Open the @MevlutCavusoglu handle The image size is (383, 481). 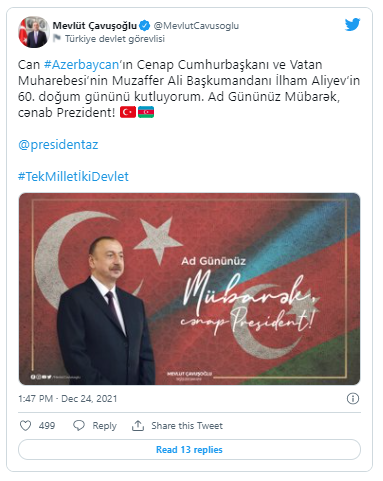(196, 26)
